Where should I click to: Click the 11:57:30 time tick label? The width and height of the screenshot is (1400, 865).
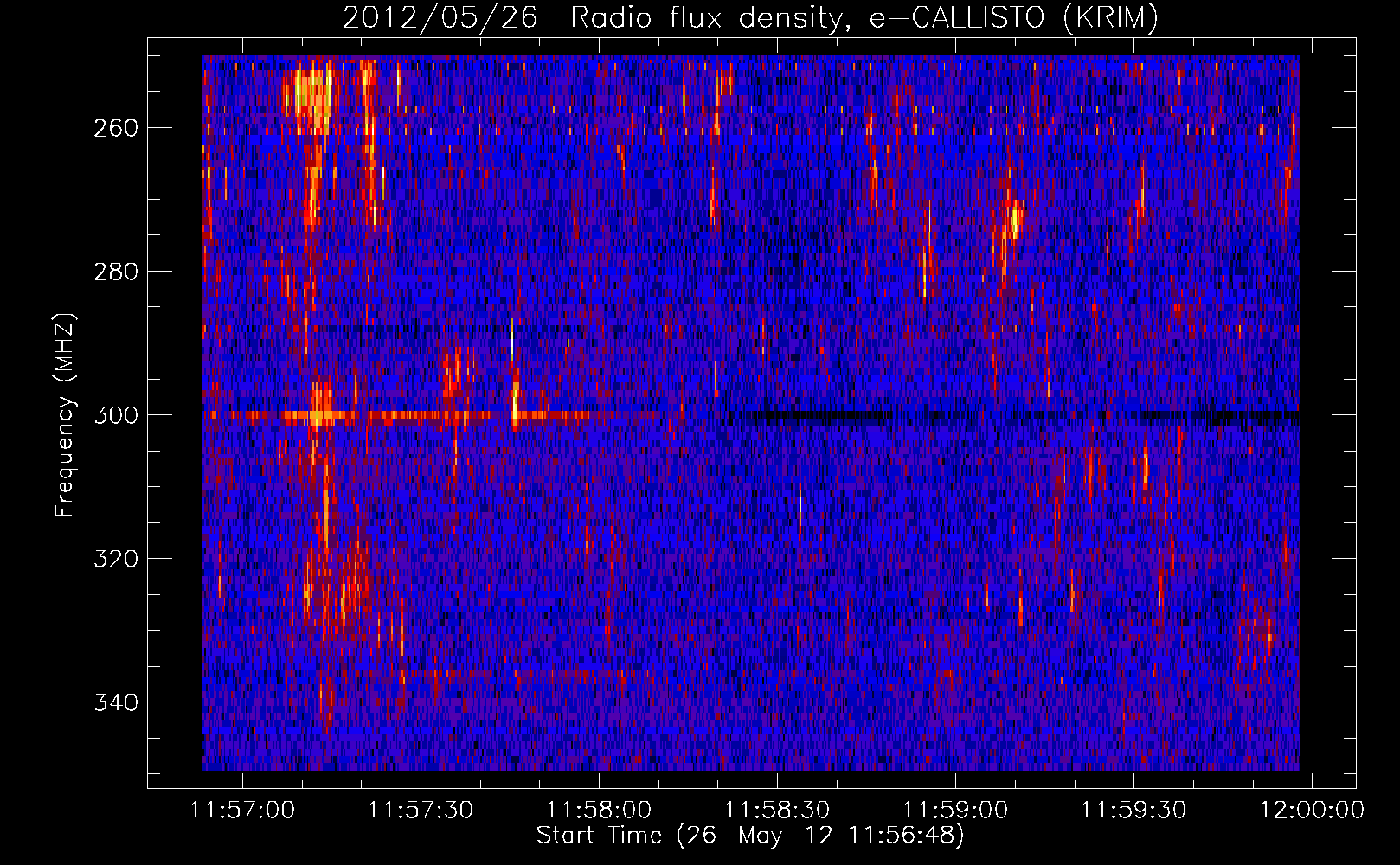coord(421,811)
